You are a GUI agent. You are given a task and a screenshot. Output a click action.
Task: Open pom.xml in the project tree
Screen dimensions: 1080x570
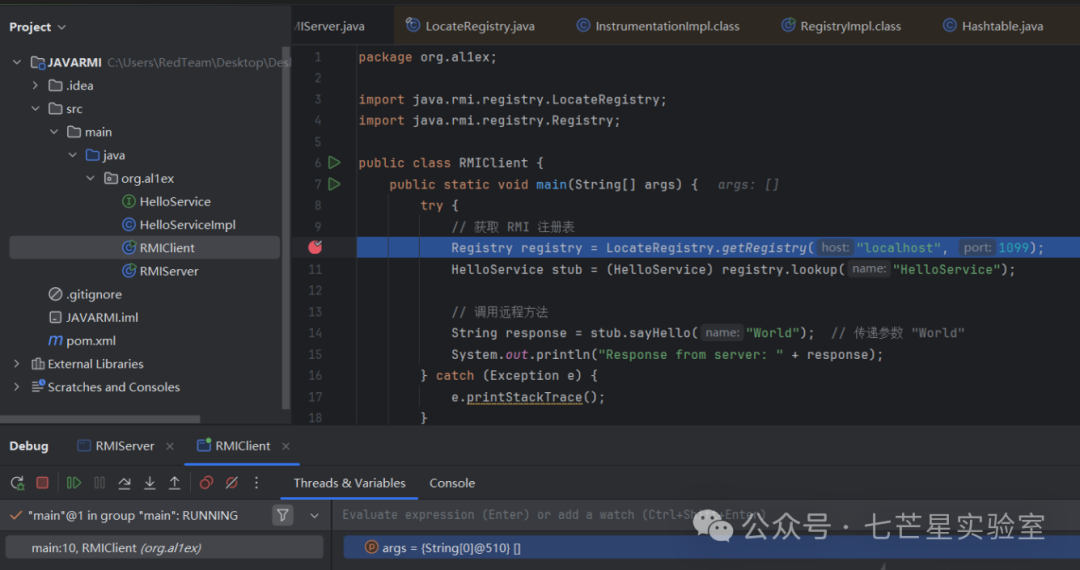[x=82, y=341]
